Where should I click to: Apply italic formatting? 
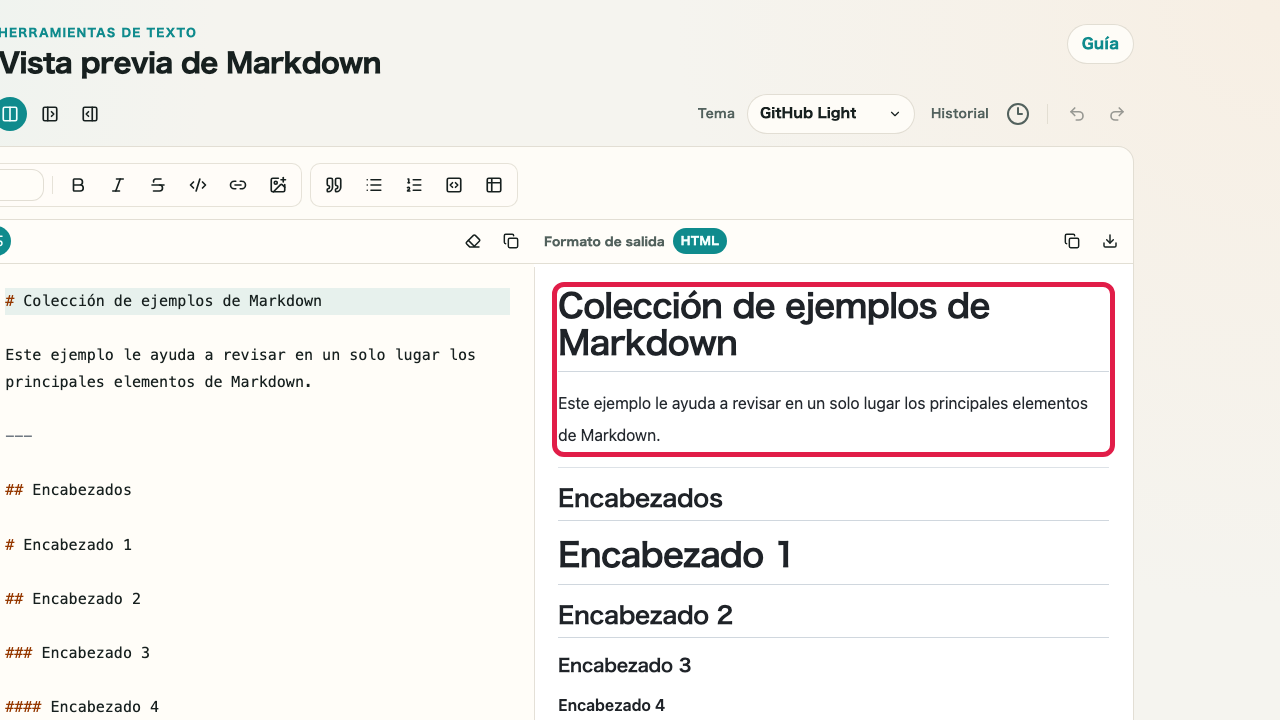coord(118,185)
